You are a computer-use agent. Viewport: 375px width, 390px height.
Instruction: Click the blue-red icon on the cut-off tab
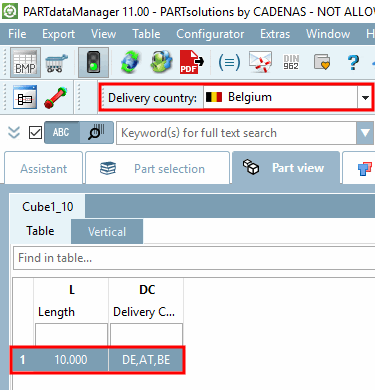coord(365,169)
